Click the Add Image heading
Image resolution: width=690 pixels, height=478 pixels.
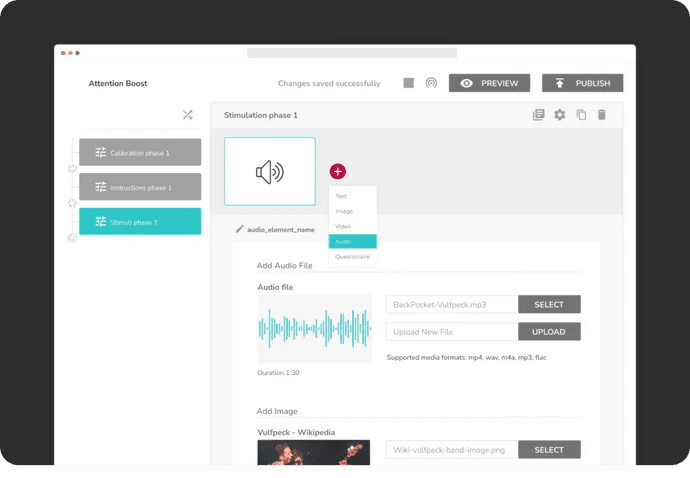click(x=277, y=411)
